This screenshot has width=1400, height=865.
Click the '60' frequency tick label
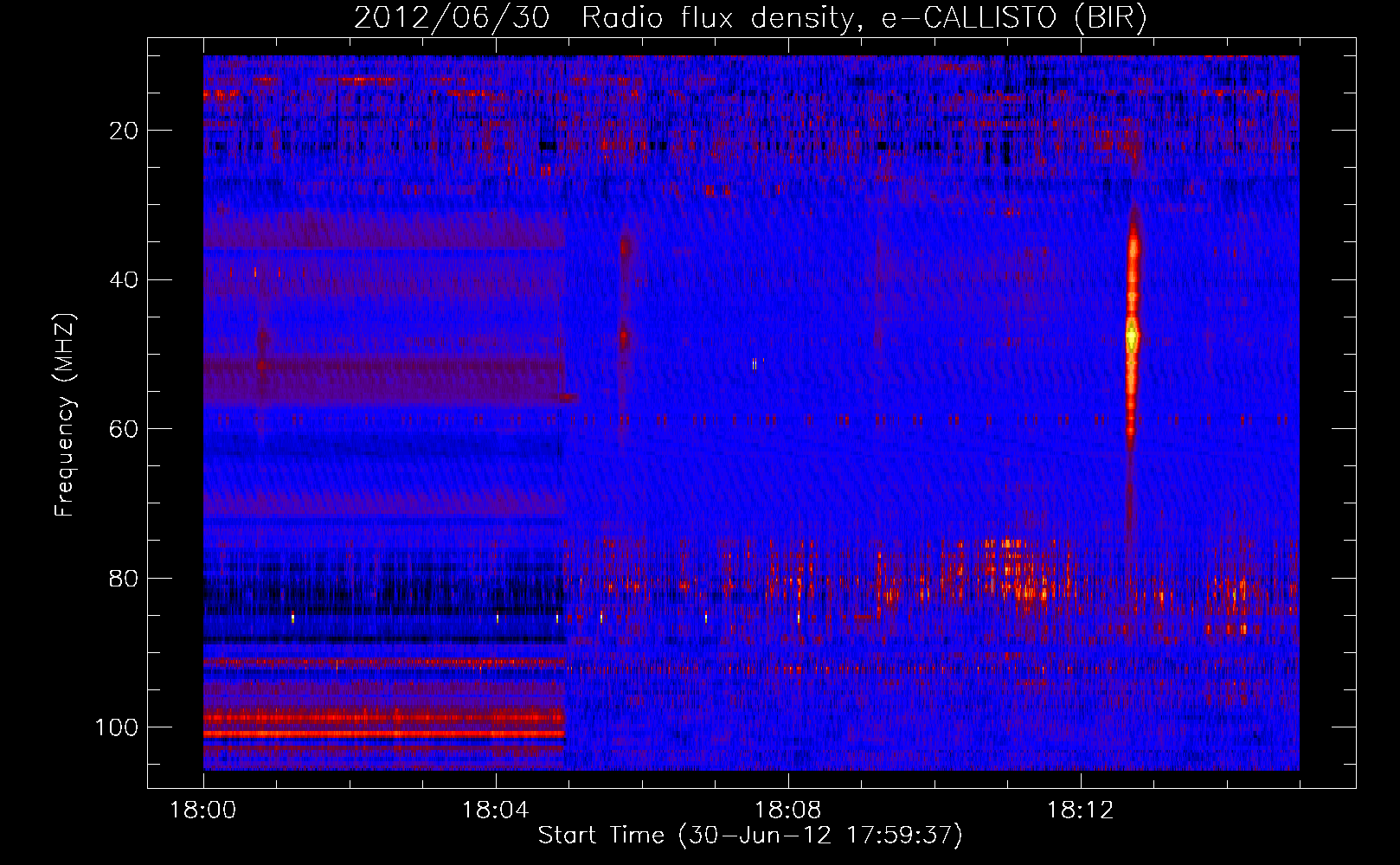(x=125, y=429)
